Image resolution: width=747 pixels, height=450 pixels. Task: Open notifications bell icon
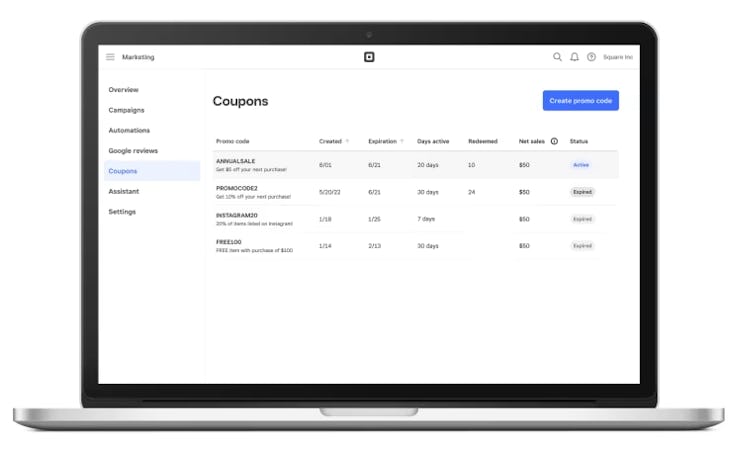click(575, 57)
